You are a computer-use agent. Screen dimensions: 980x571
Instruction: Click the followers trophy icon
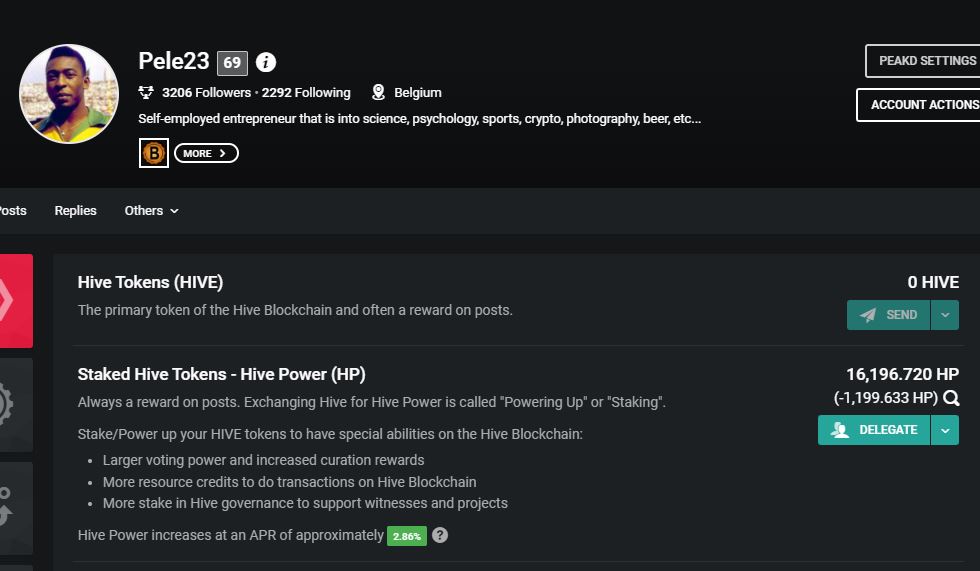point(146,92)
